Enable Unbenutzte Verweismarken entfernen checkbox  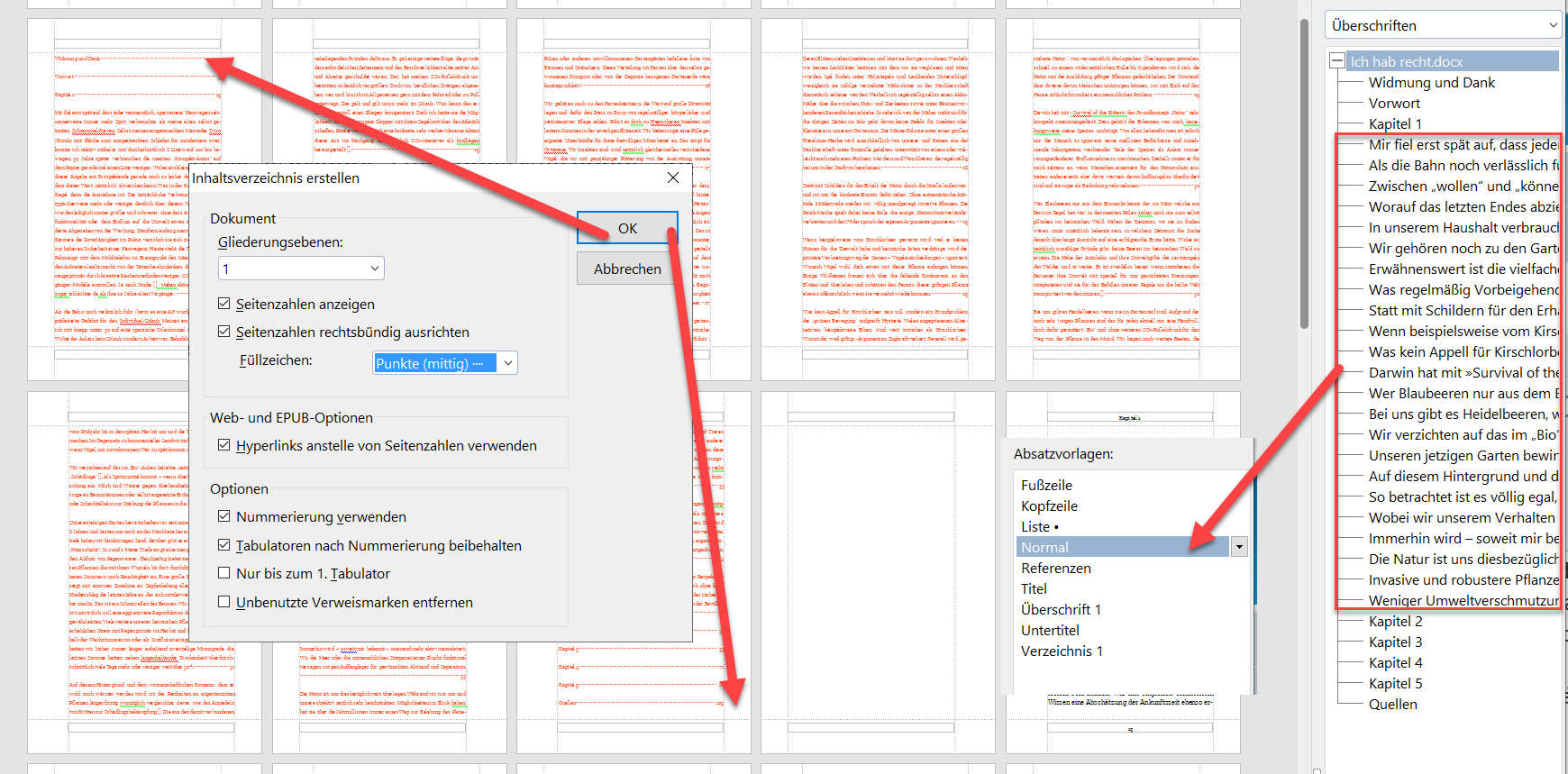pos(224,602)
